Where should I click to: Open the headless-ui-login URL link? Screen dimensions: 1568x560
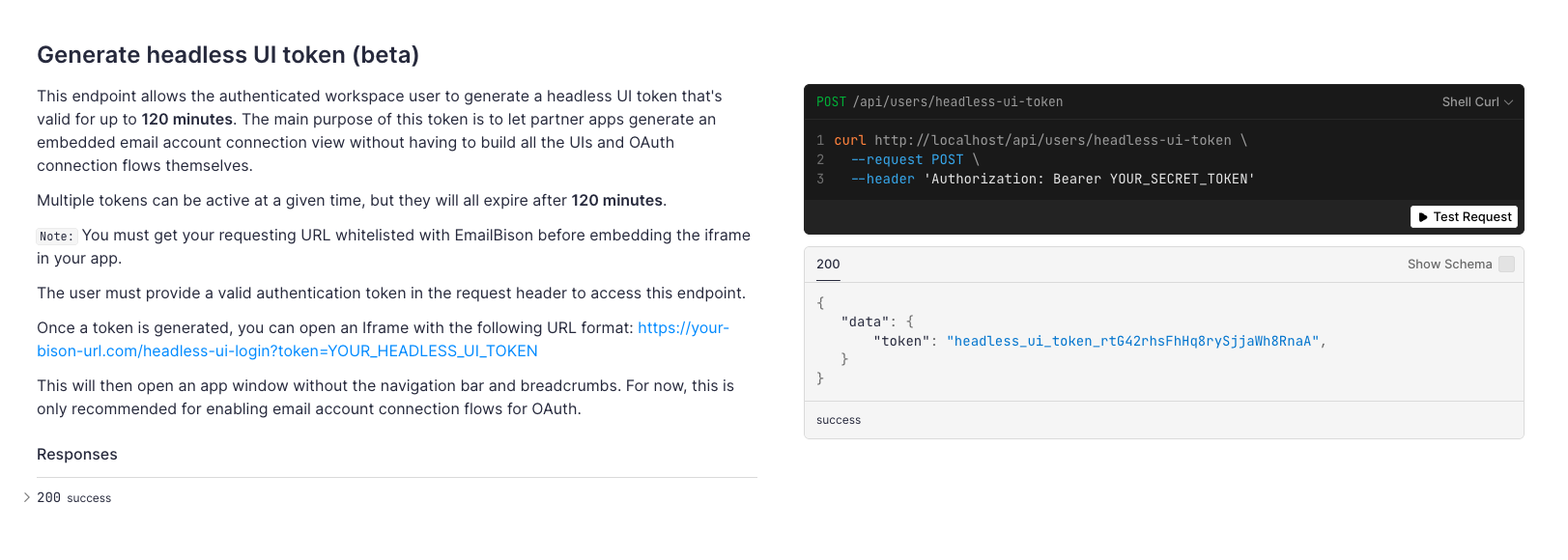tap(383, 340)
